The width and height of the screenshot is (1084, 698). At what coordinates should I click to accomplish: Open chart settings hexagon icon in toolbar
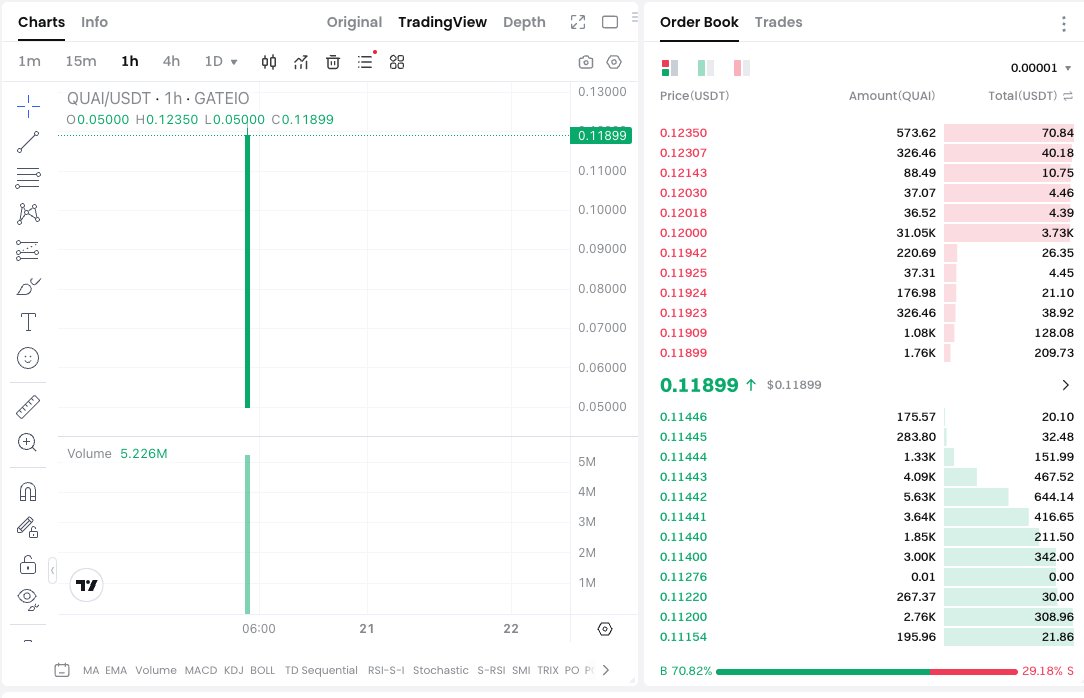coord(614,62)
